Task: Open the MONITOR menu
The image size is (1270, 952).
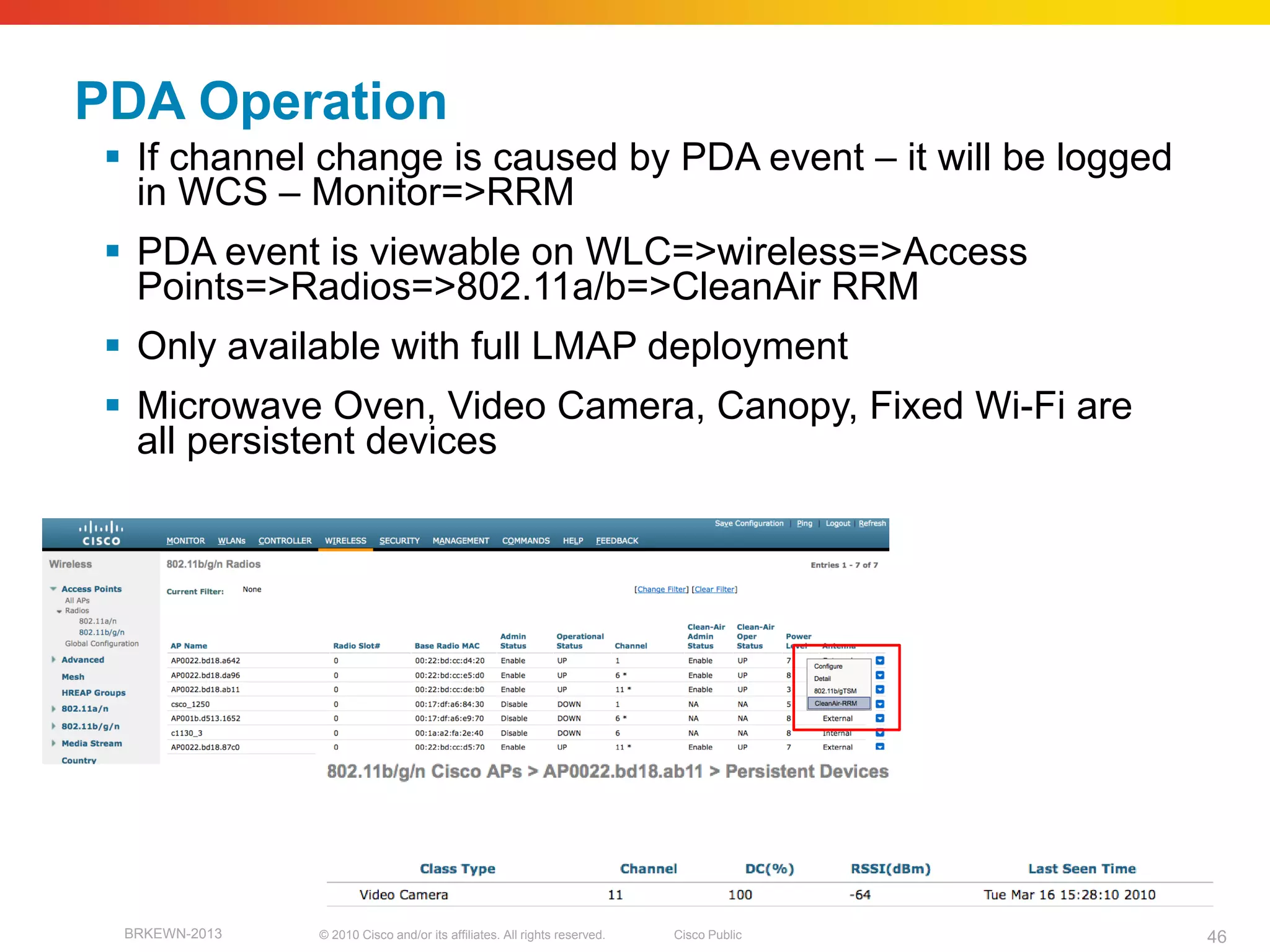Action: click(x=185, y=540)
